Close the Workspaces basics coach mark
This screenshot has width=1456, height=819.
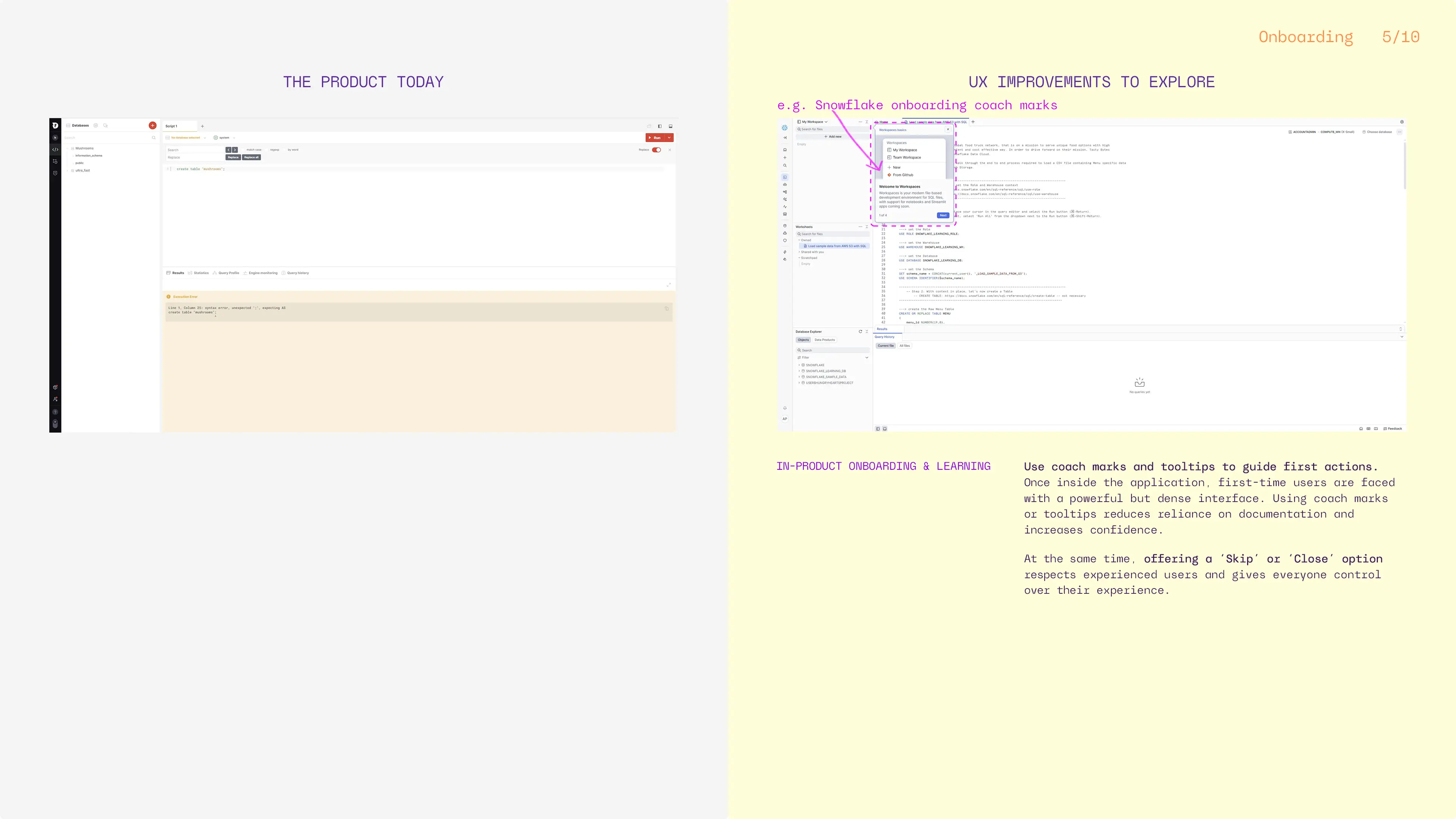(948, 129)
